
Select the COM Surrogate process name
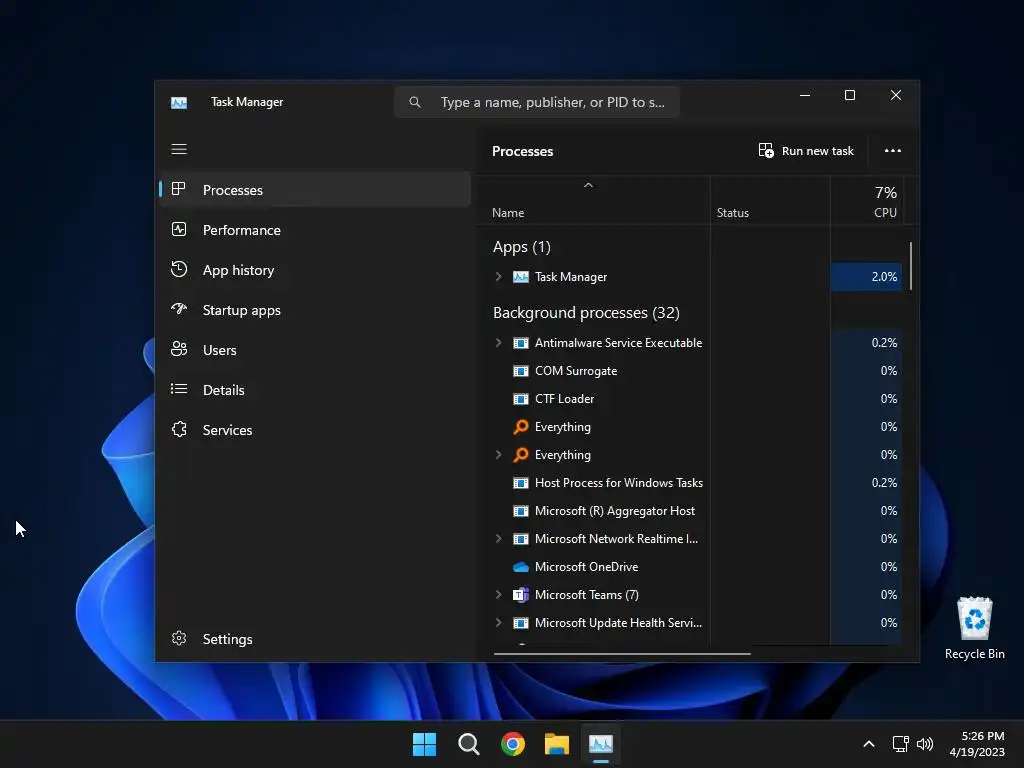575,371
